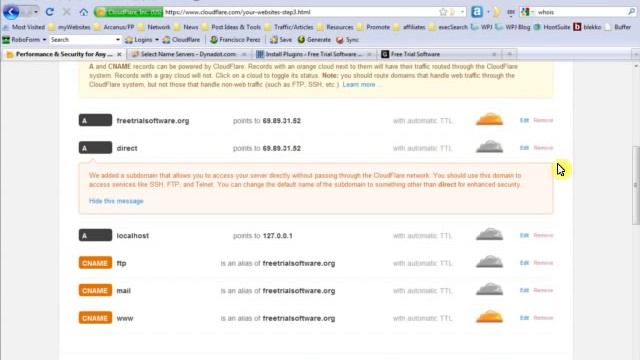The height and width of the screenshot is (360, 640).
Task: Click the bookmark star in address bar
Action: pos(443,12)
